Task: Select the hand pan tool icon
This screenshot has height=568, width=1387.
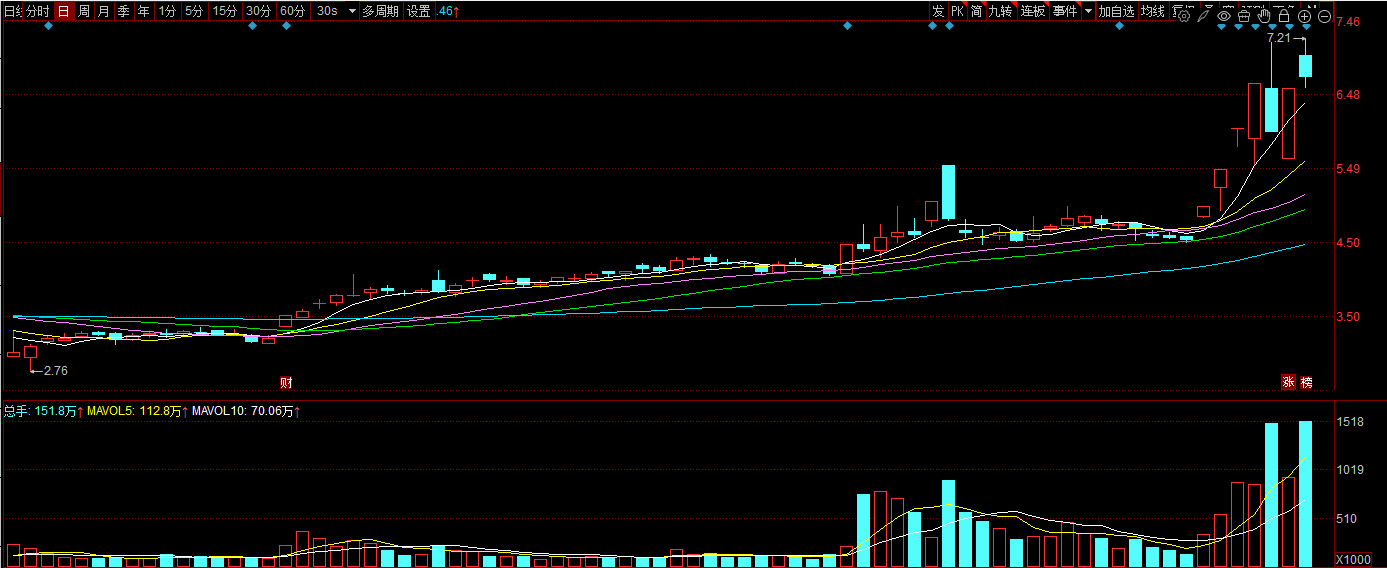Action: [x=1264, y=16]
